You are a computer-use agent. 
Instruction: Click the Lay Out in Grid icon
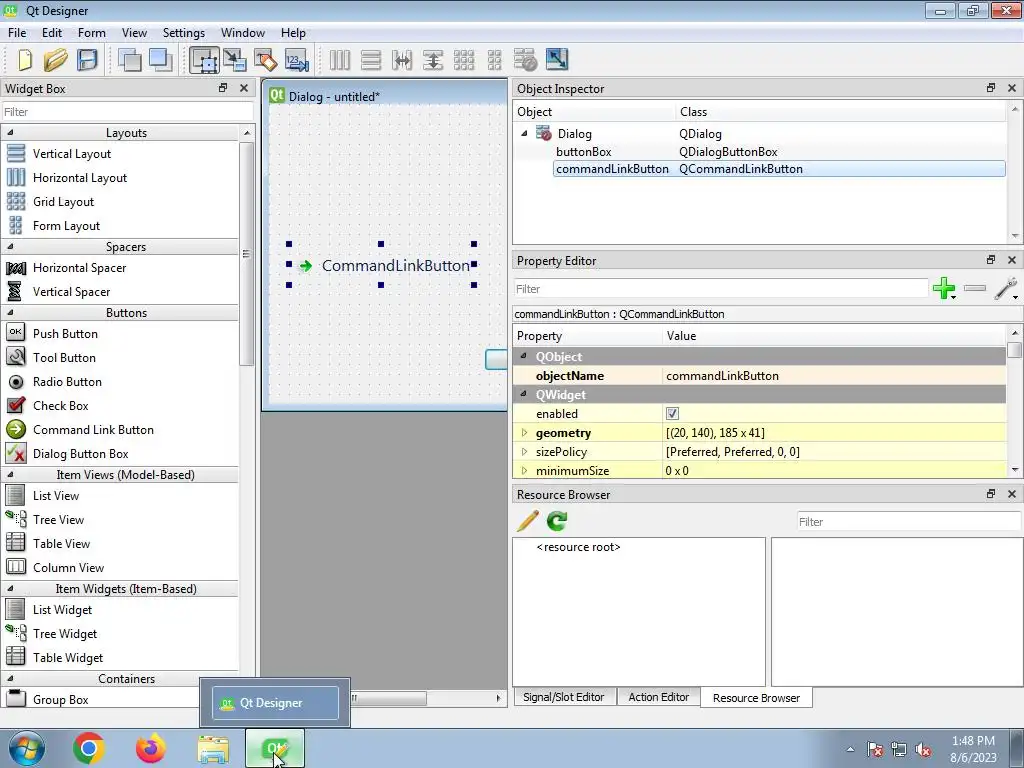tap(464, 60)
